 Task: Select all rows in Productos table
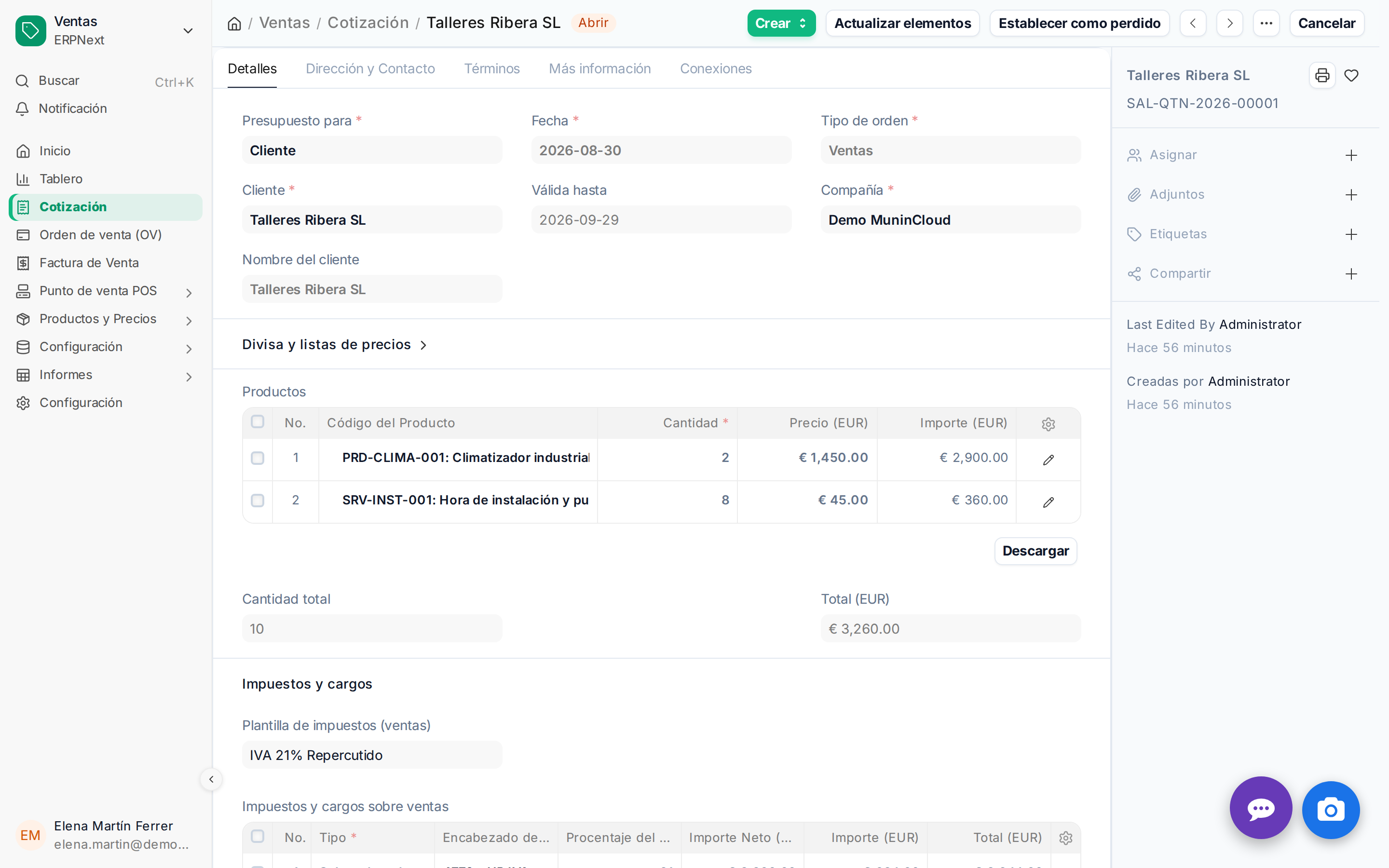[257, 422]
